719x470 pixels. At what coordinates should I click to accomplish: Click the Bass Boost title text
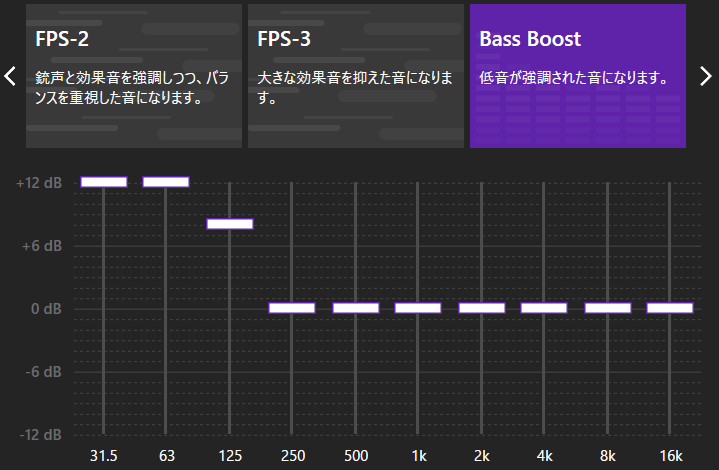coord(530,40)
